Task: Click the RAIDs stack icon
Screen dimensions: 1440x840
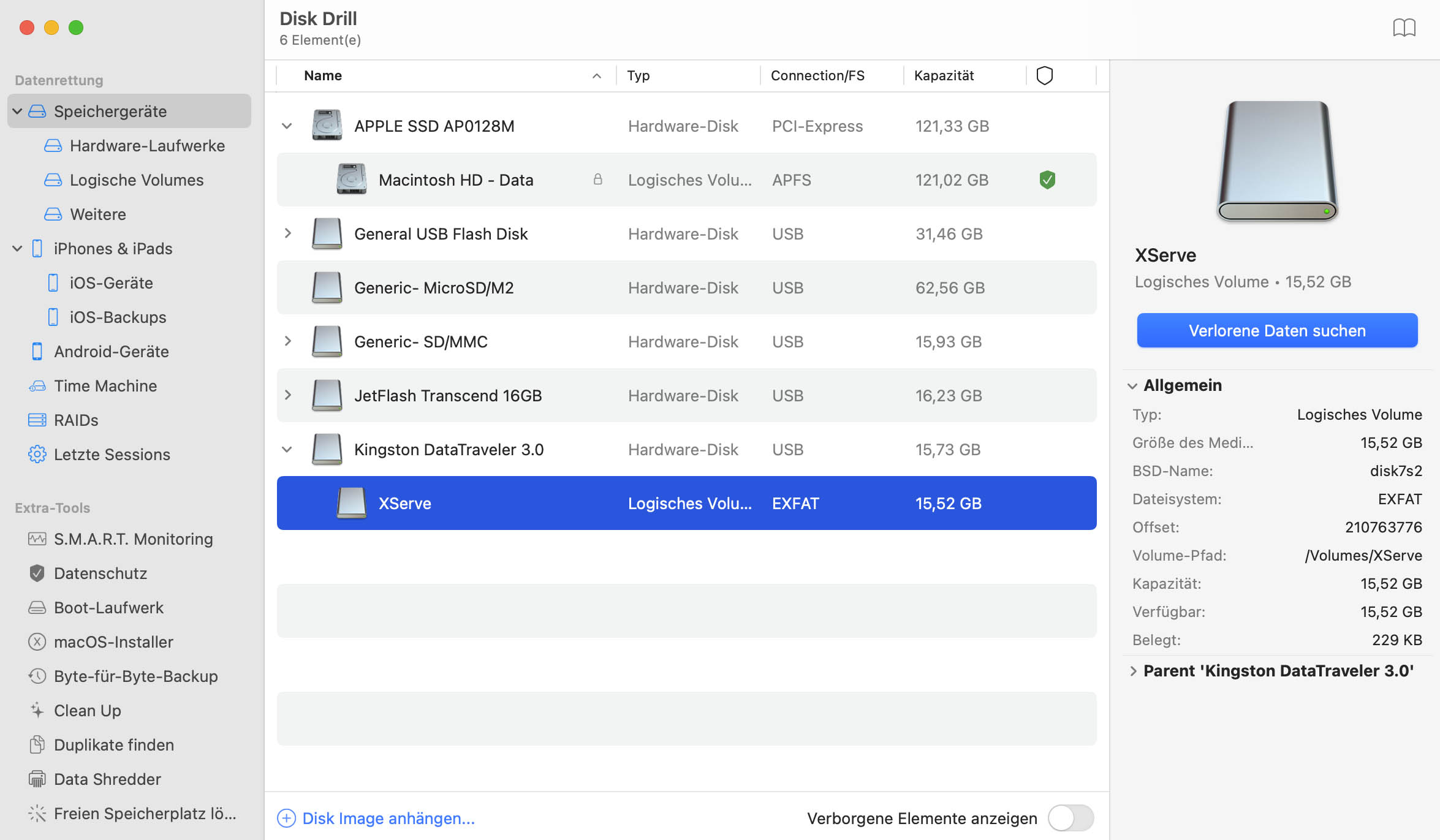Action: [37, 420]
